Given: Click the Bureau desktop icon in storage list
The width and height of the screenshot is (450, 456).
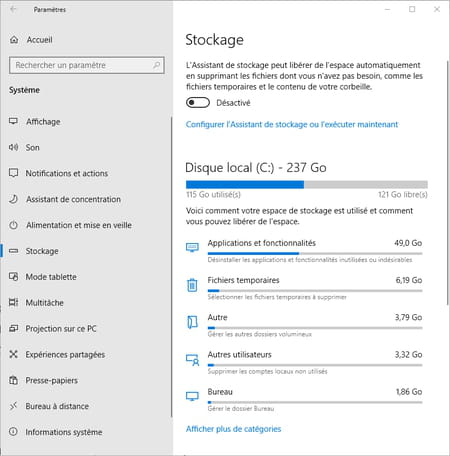Looking at the screenshot, I should (x=192, y=396).
